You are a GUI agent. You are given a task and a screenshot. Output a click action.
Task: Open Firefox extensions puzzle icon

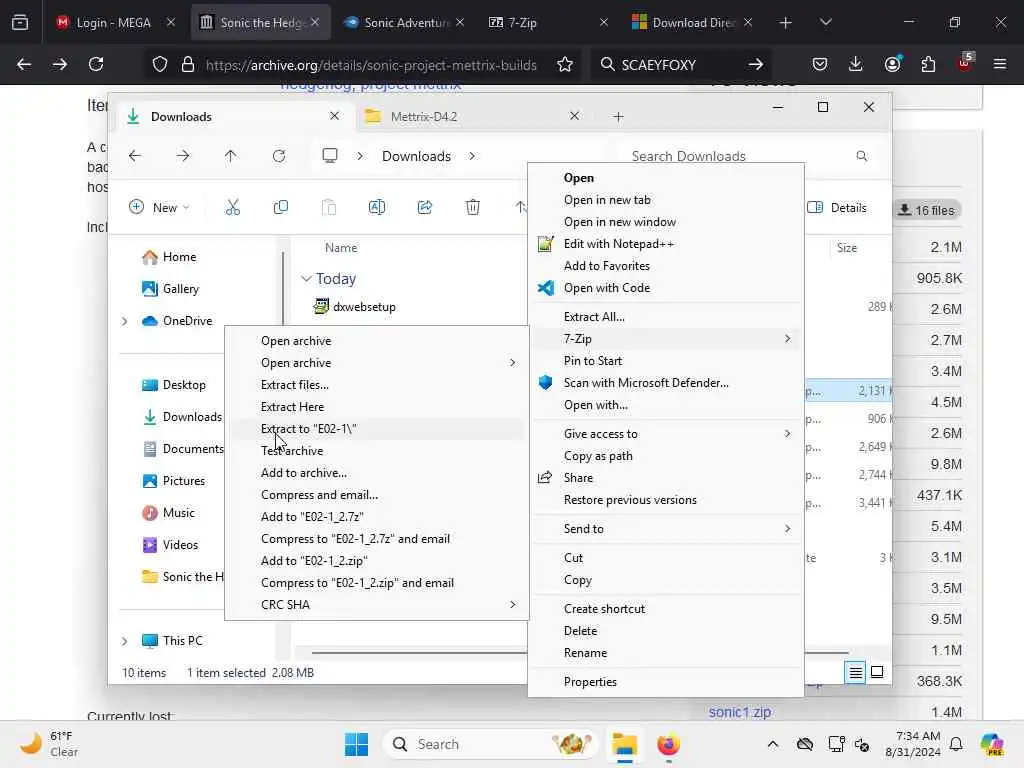pyautogui.click(x=928, y=64)
